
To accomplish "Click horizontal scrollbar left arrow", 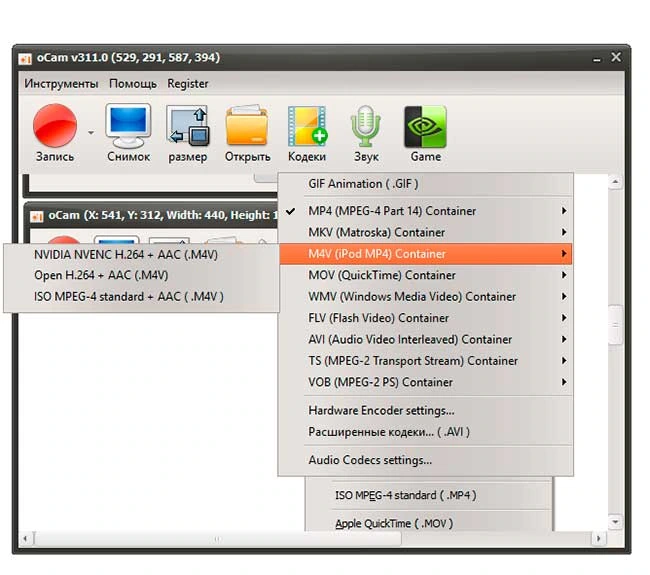I will (26, 539).
